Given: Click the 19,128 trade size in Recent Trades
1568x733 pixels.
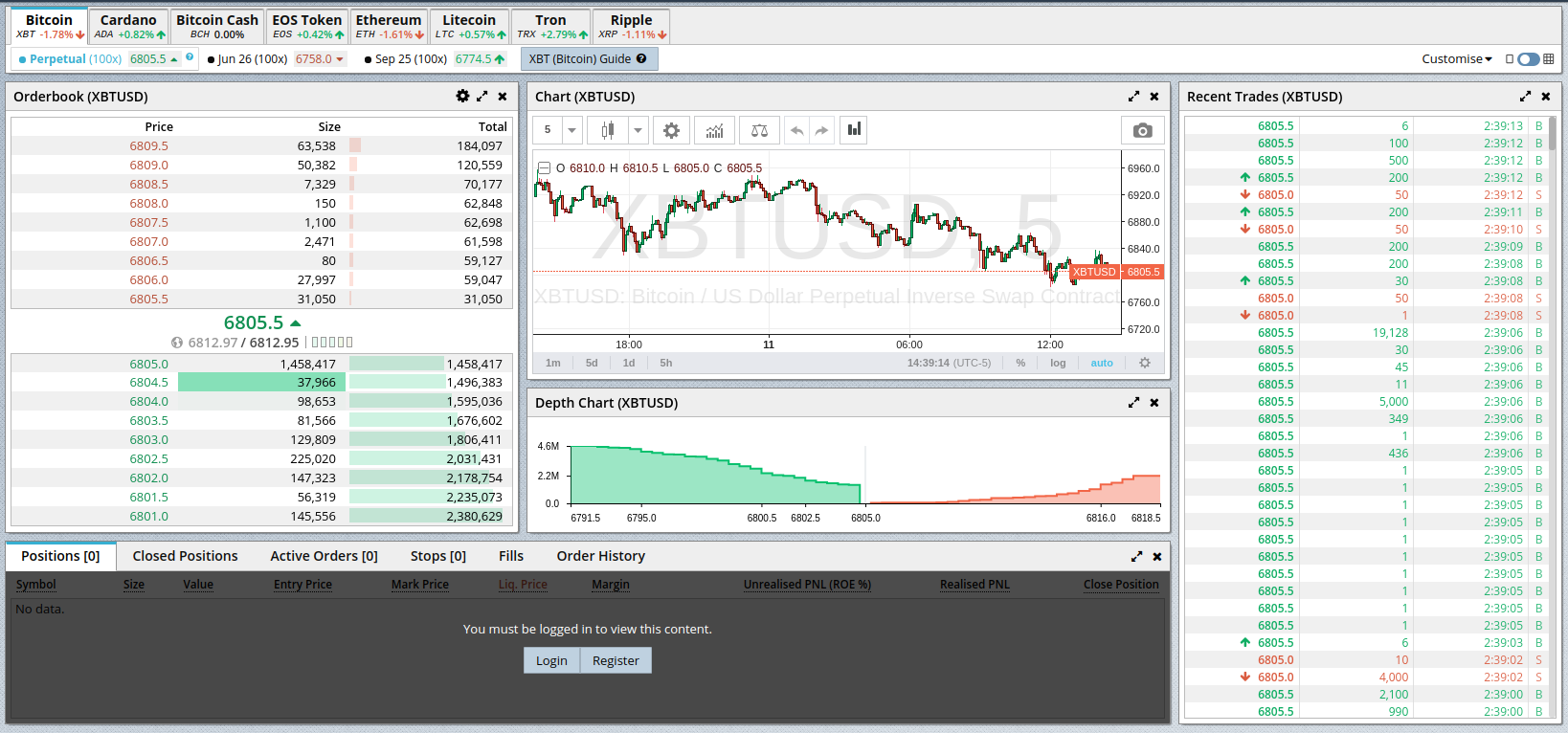Looking at the screenshot, I should click(1390, 332).
